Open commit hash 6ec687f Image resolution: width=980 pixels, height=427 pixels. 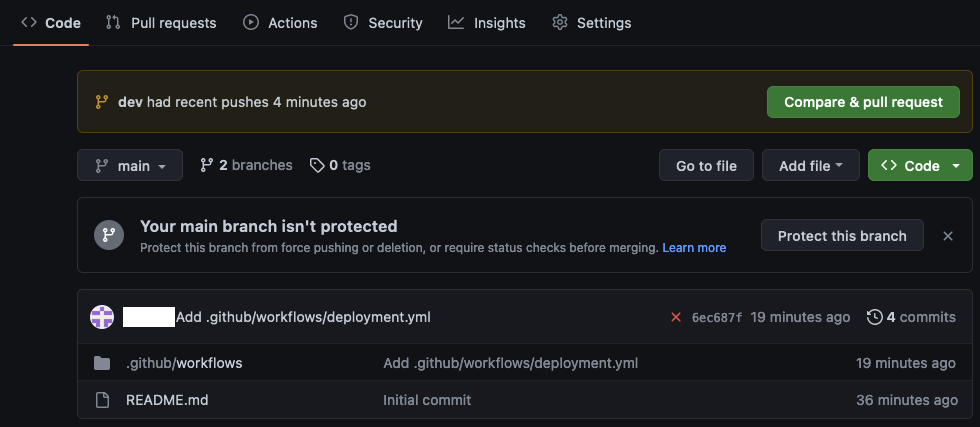(x=717, y=318)
